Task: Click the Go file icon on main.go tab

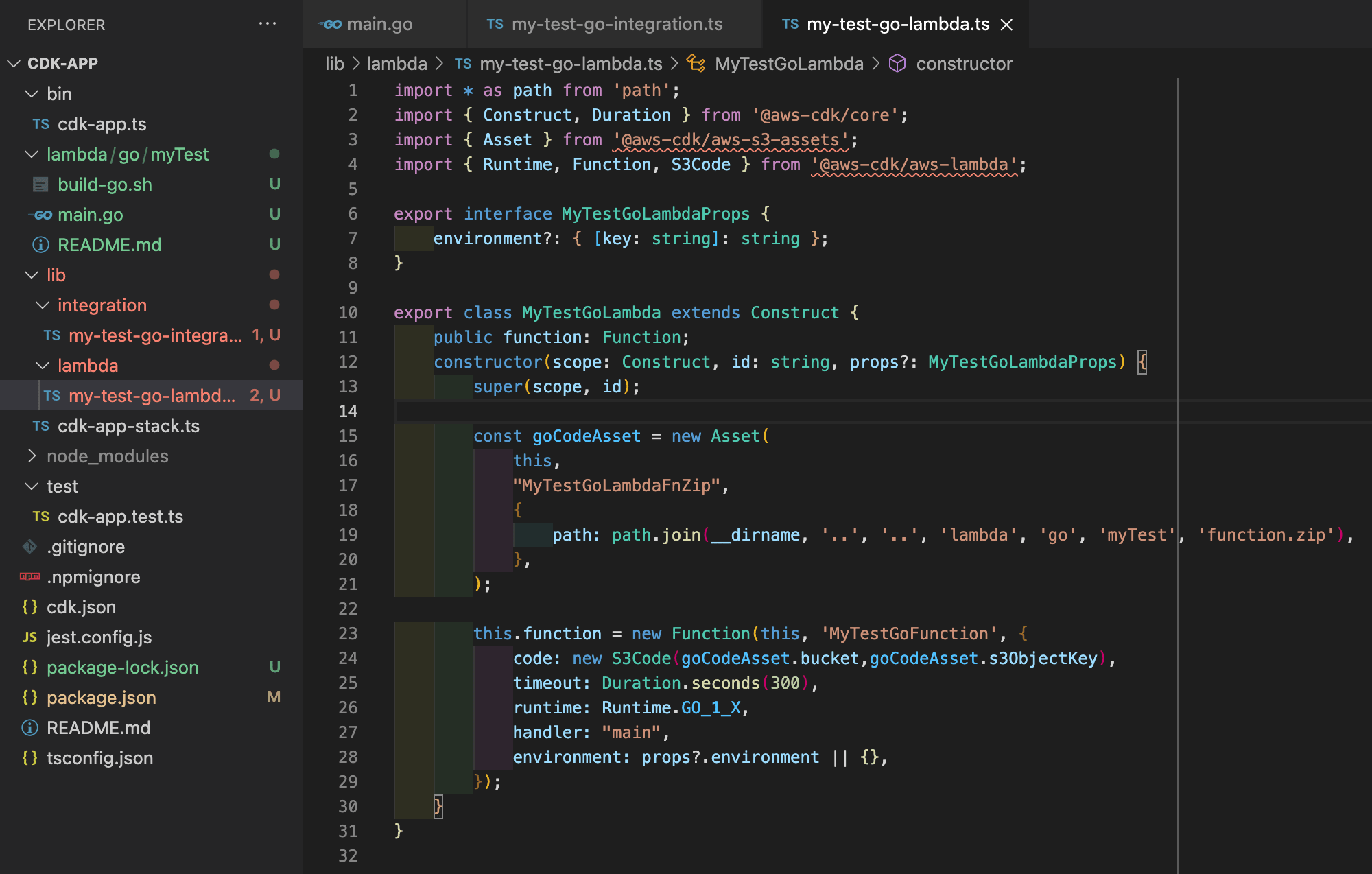Action: (x=331, y=25)
